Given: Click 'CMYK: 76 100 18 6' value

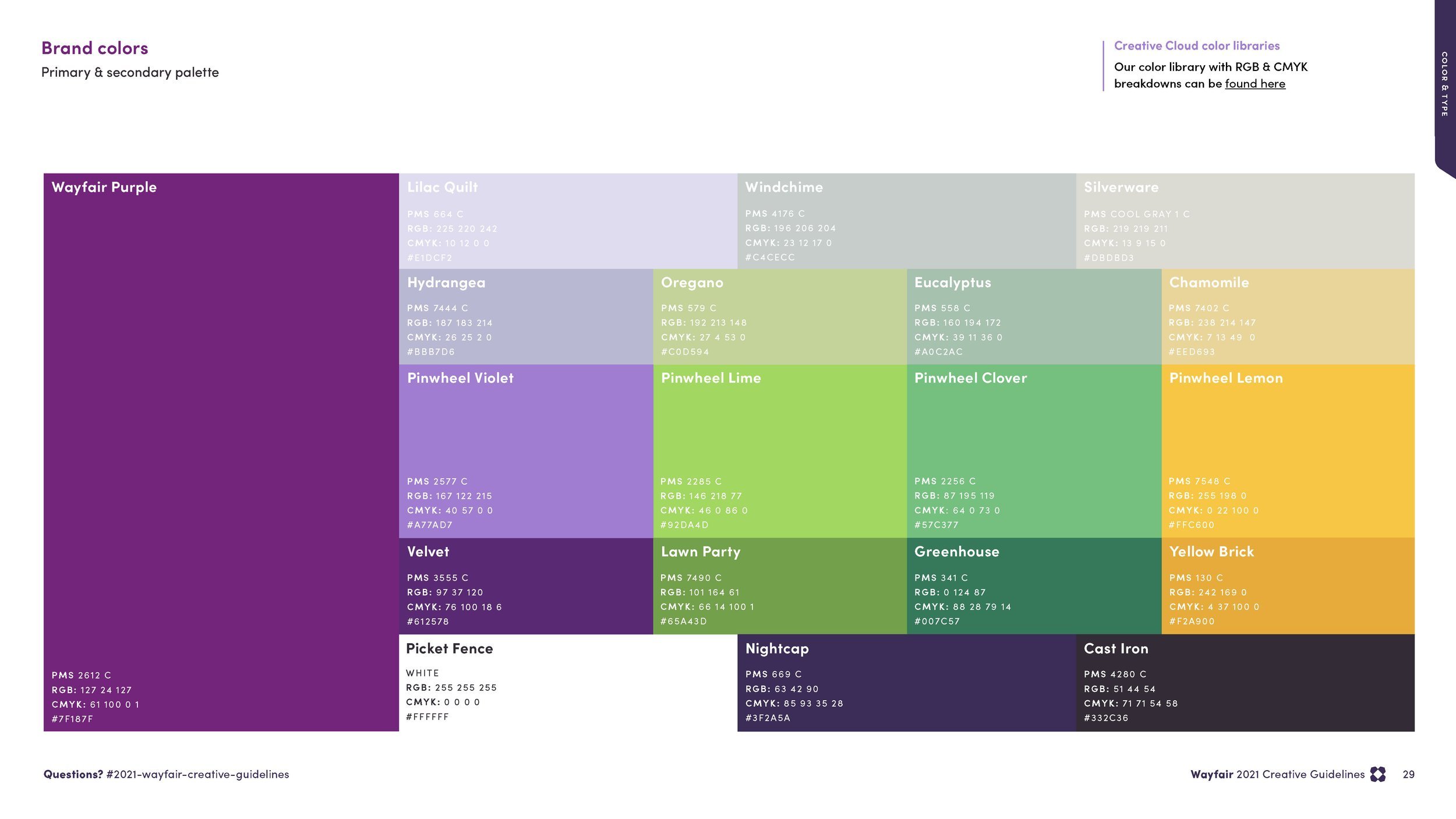Looking at the screenshot, I should coord(454,607).
